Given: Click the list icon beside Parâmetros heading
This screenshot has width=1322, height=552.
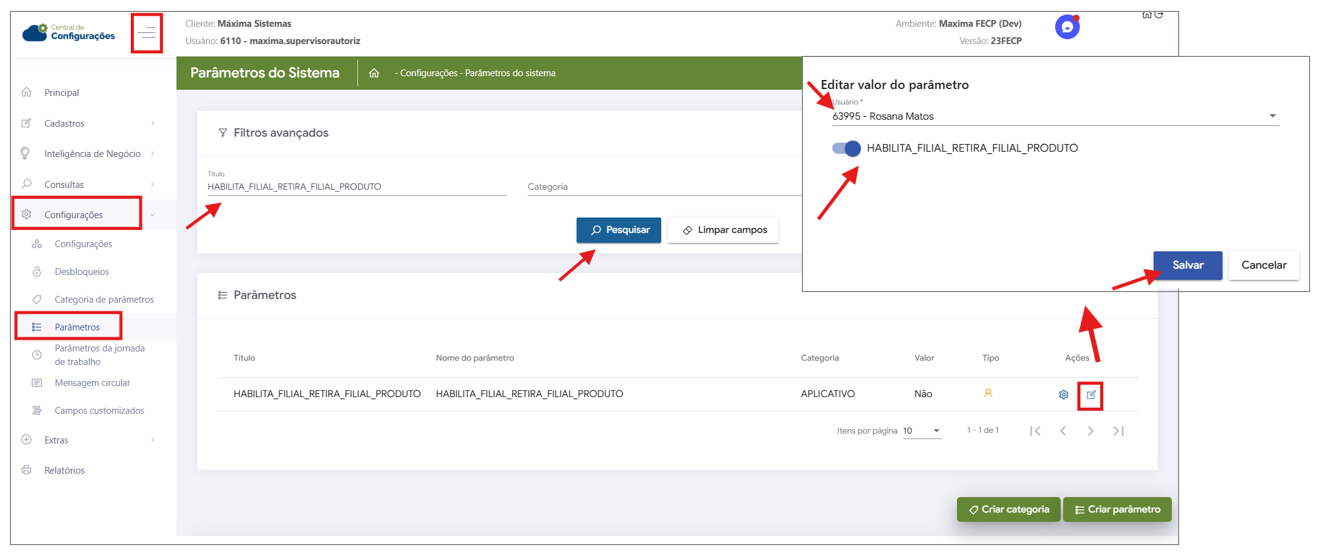Looking at the screenshot, I should tap(222, 296).
